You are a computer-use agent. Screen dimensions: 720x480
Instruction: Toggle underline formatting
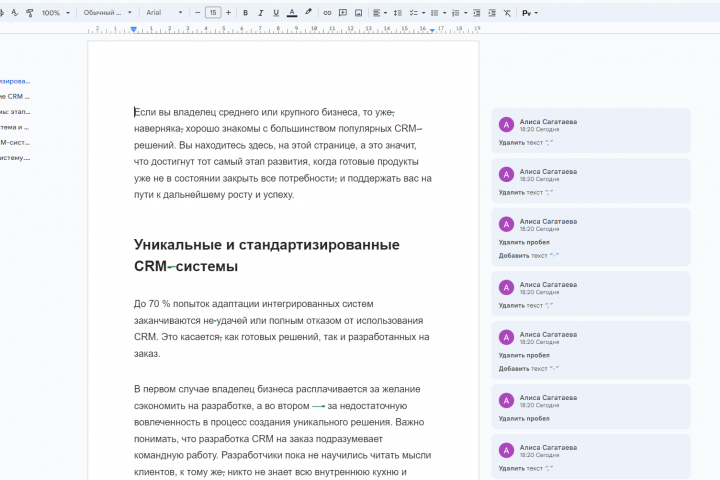(276, 13)
